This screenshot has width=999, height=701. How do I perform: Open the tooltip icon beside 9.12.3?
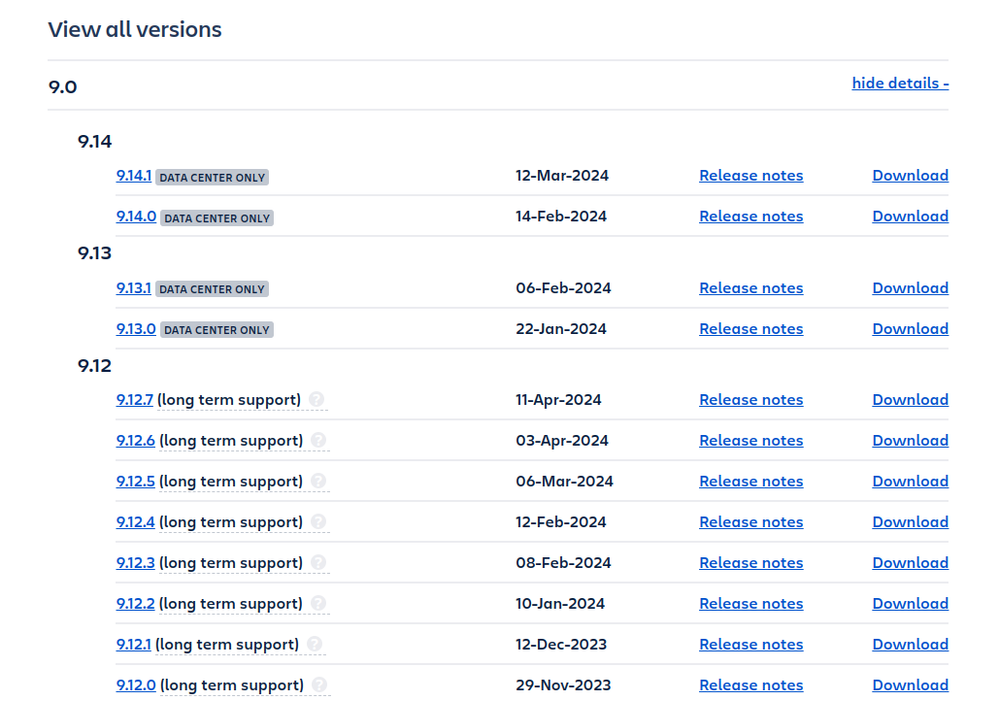[x=318, y=563]
